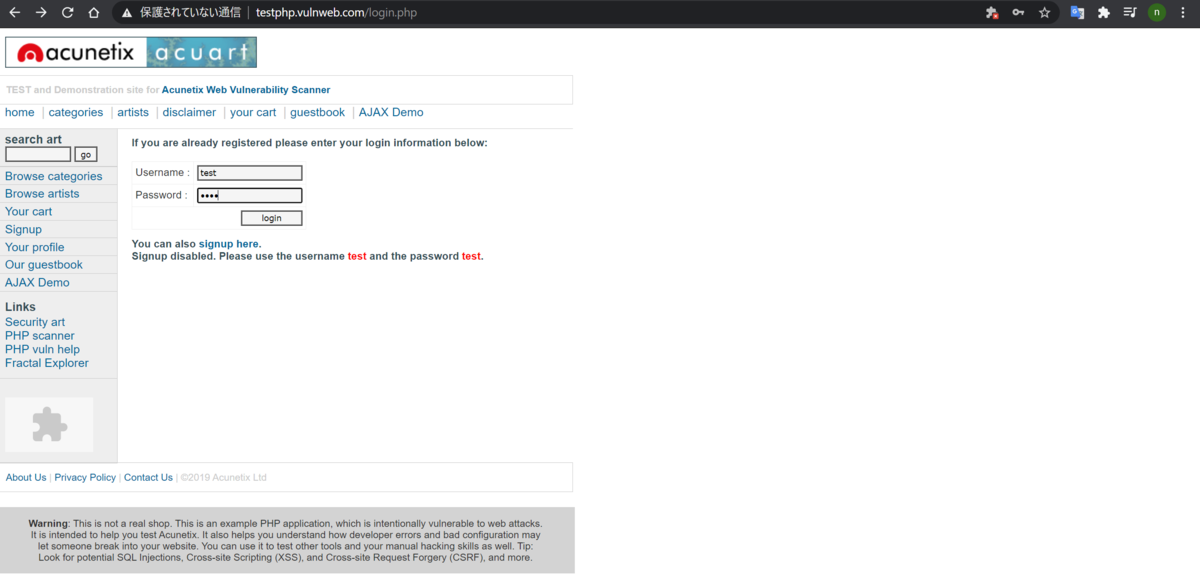Click the search art heading text
Viewport: 1200px width, 580px height.
coord(33,140)
